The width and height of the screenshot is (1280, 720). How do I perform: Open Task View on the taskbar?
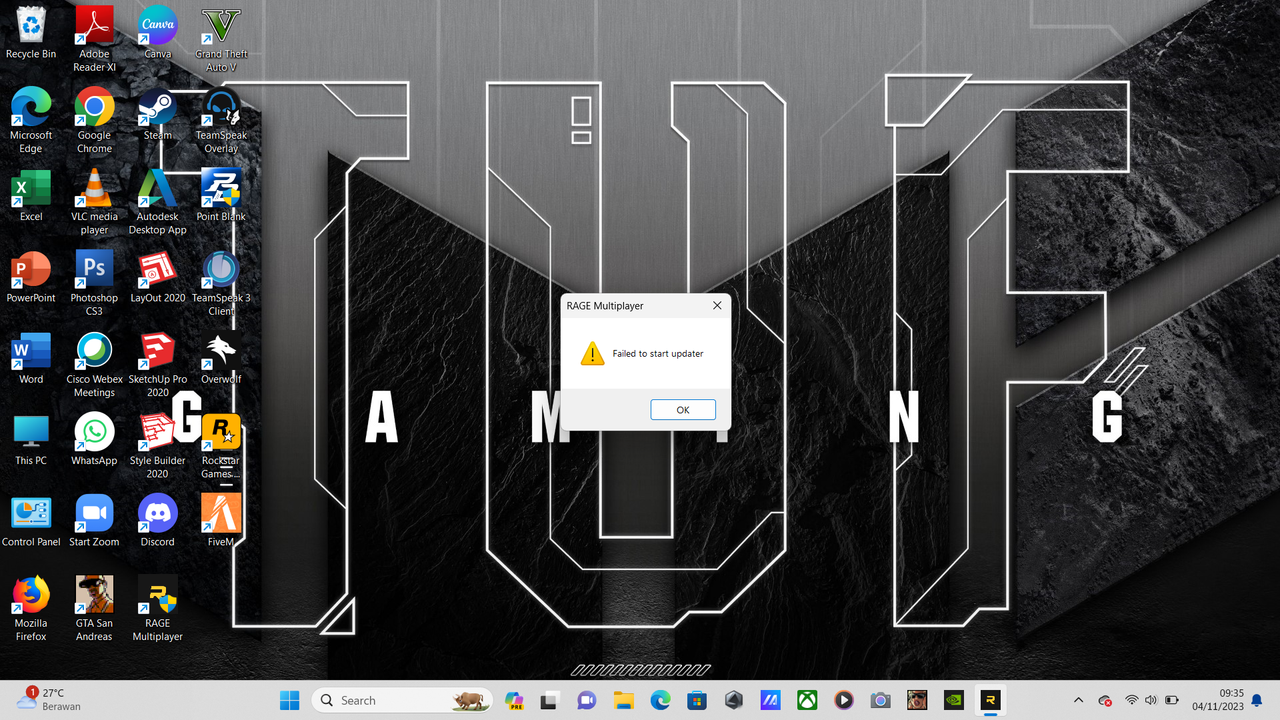548,701
